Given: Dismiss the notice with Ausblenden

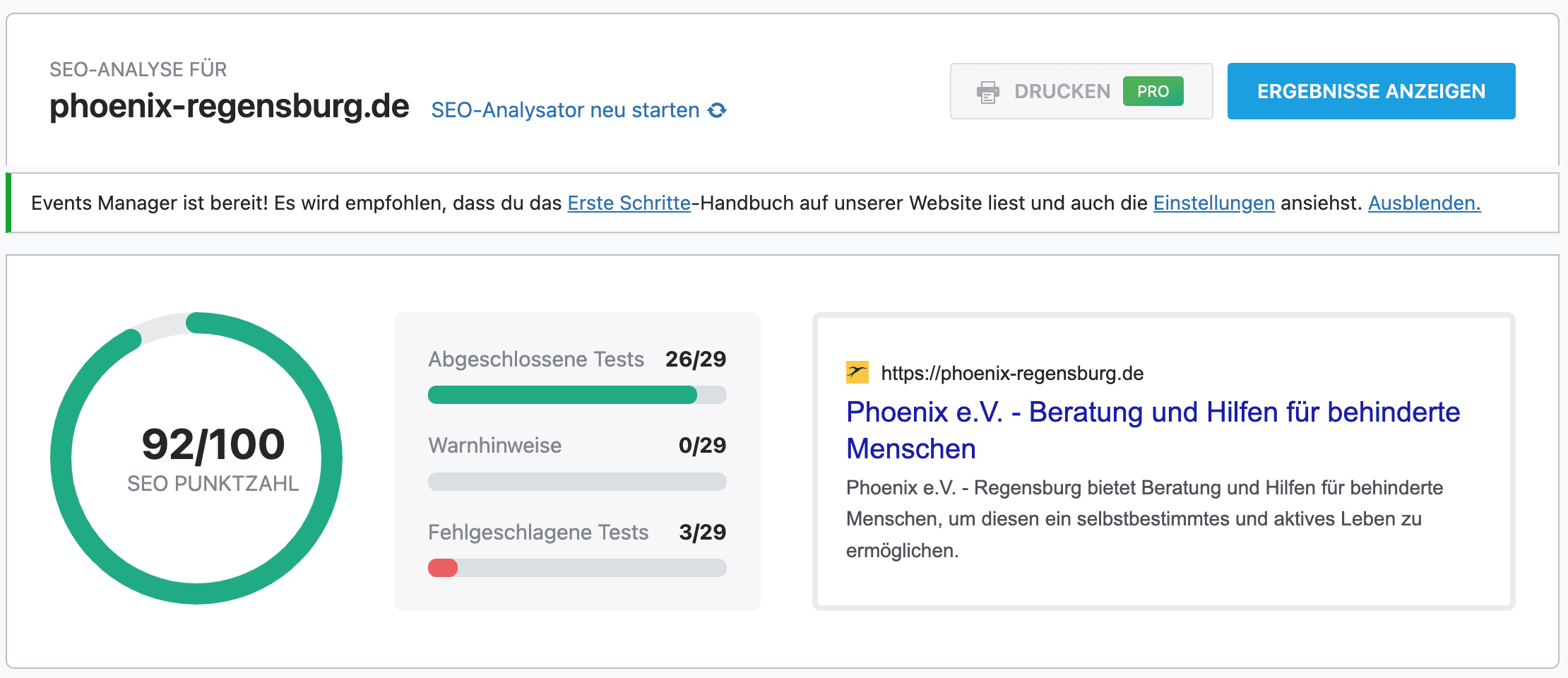Looking at the screenshot, I should click(x=1424, y=203).
